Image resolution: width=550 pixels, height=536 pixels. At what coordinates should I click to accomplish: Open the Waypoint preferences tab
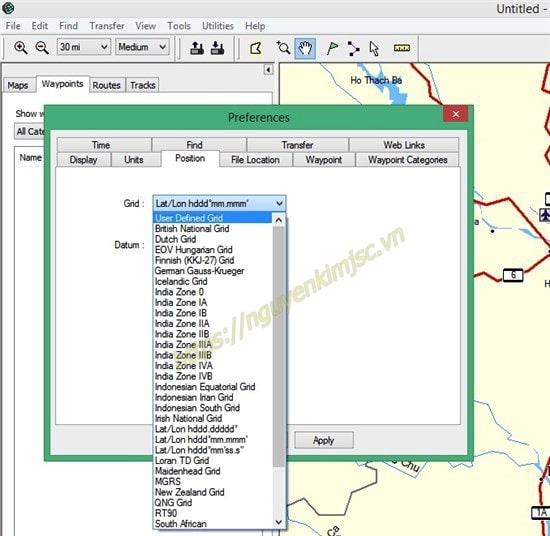[323, 160]
